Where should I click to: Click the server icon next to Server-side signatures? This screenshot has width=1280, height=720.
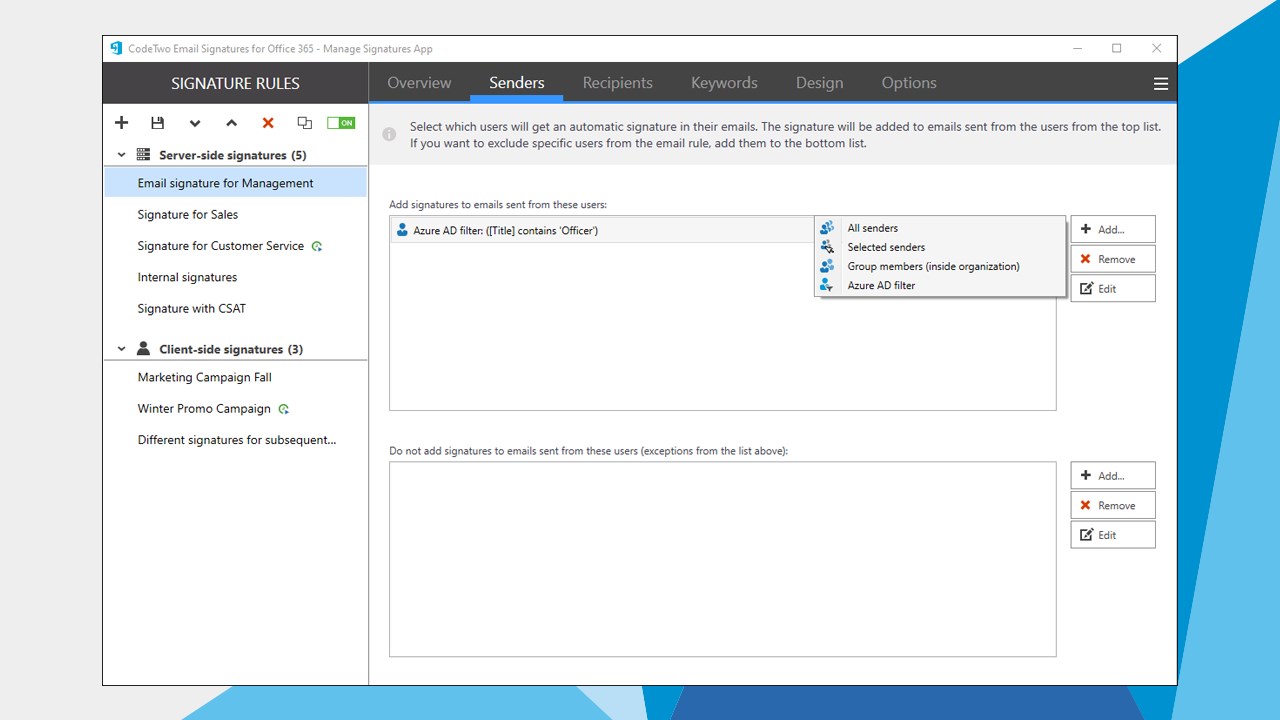[x=143, y=155]
